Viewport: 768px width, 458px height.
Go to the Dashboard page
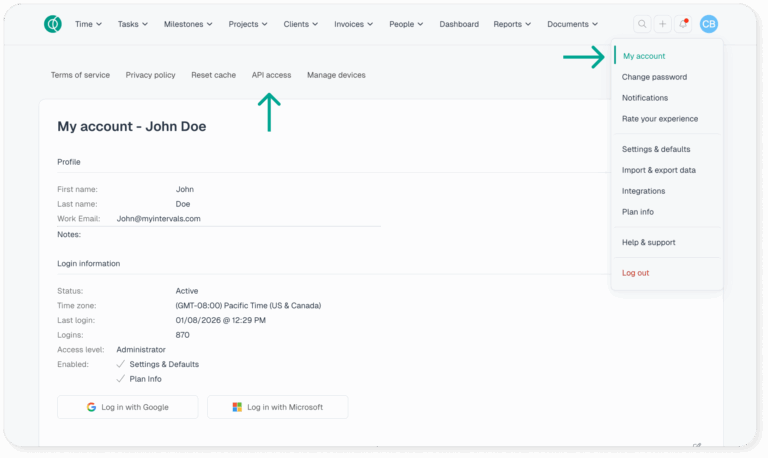coord(459,24)
